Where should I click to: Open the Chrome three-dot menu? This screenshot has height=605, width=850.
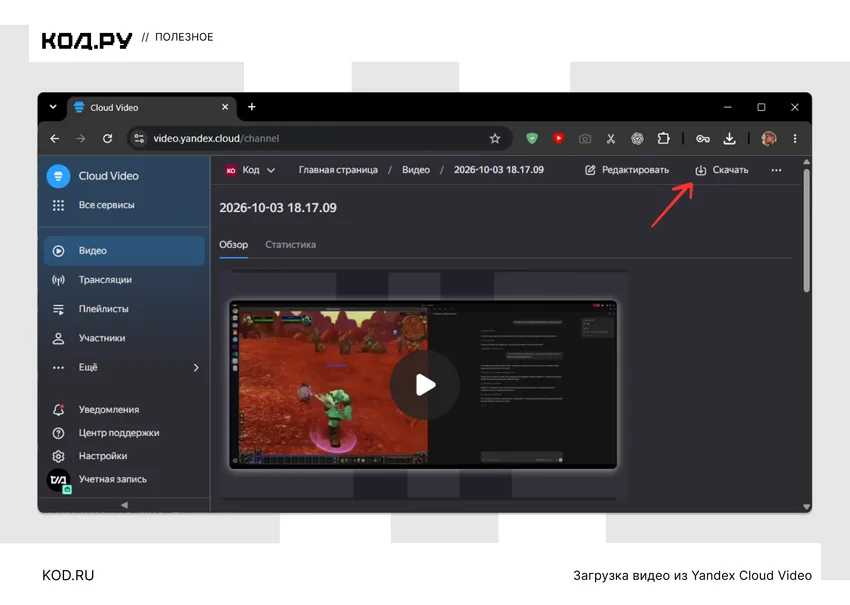point(795,139)
